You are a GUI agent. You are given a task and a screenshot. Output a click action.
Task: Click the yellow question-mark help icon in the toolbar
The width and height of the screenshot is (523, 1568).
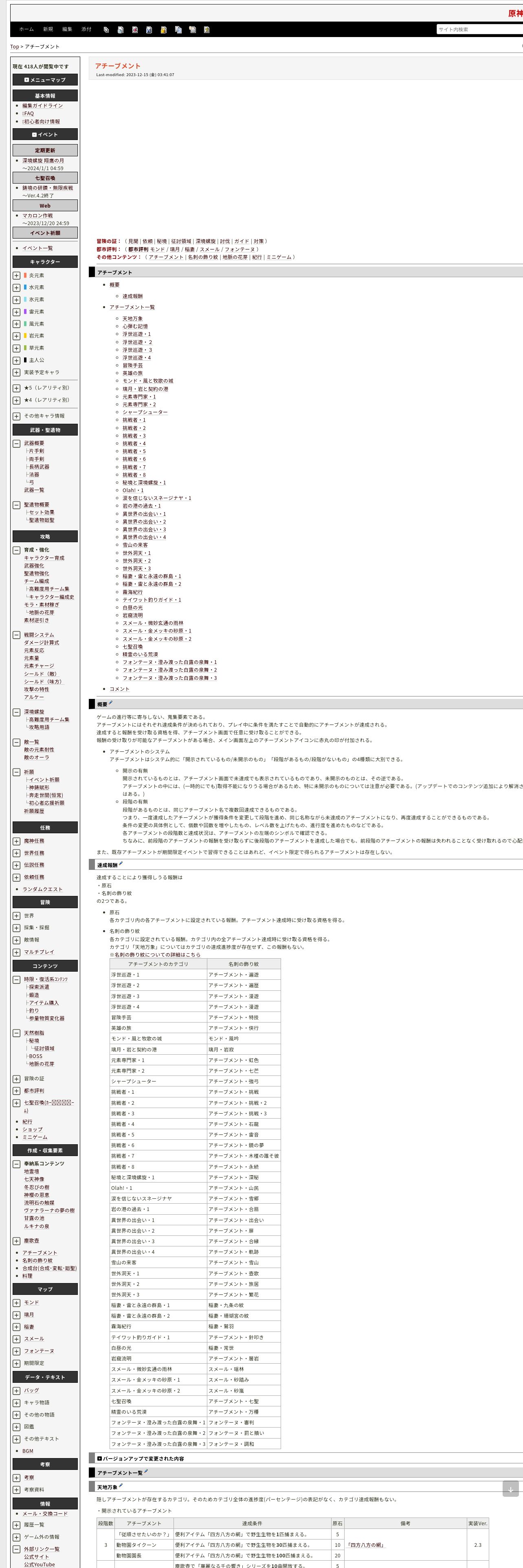pos(207,30)
